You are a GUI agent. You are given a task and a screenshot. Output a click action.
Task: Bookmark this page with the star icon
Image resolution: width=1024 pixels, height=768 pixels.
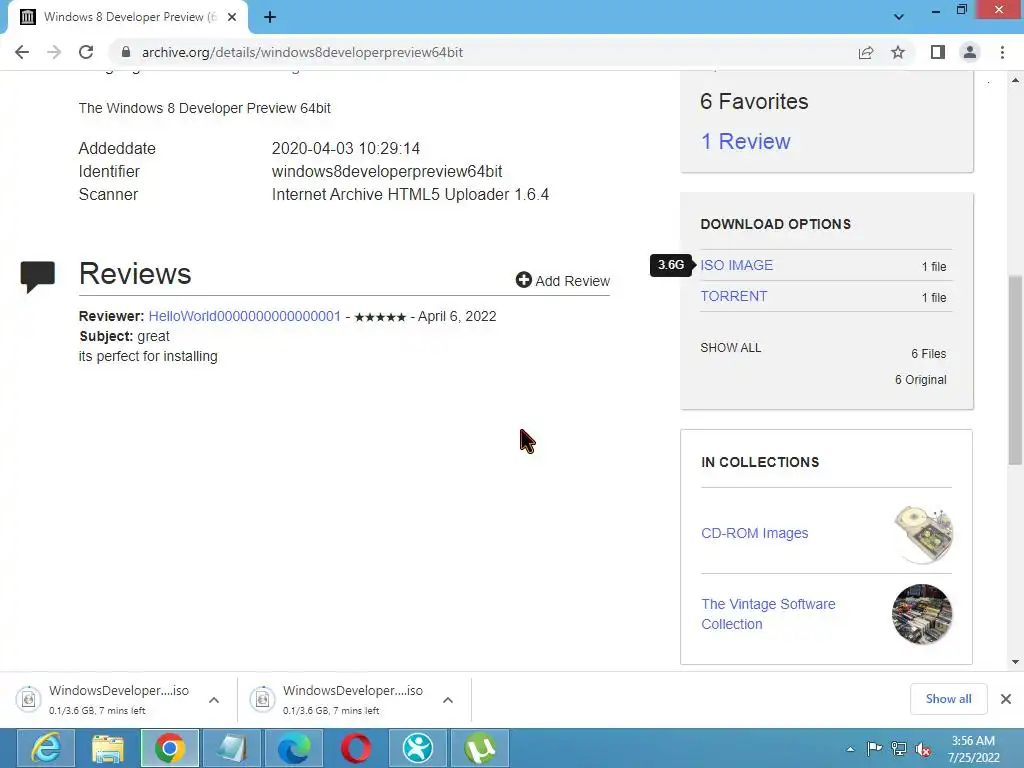point(898,52)
